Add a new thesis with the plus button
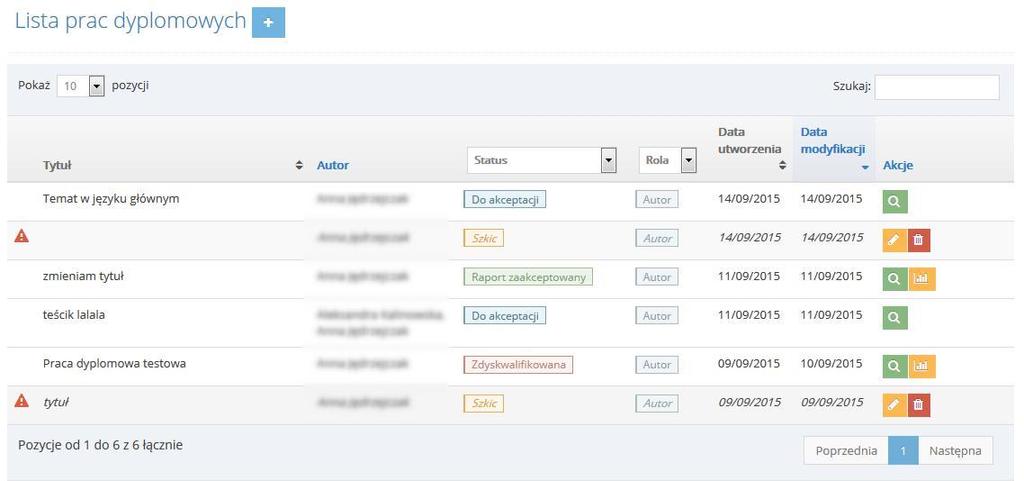The height and width of the screenshot is (481, 1024). click(268, 22)
